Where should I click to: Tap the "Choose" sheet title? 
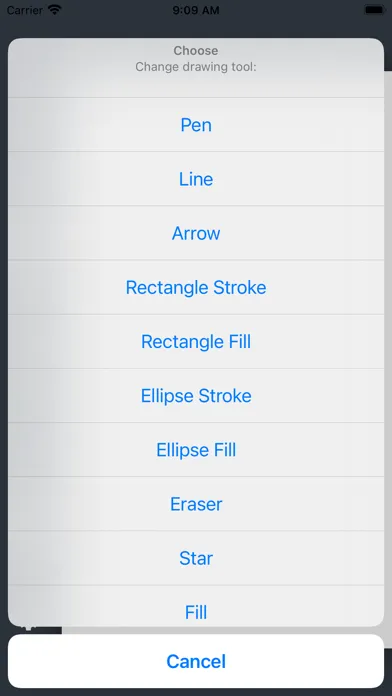click(196, 51)
